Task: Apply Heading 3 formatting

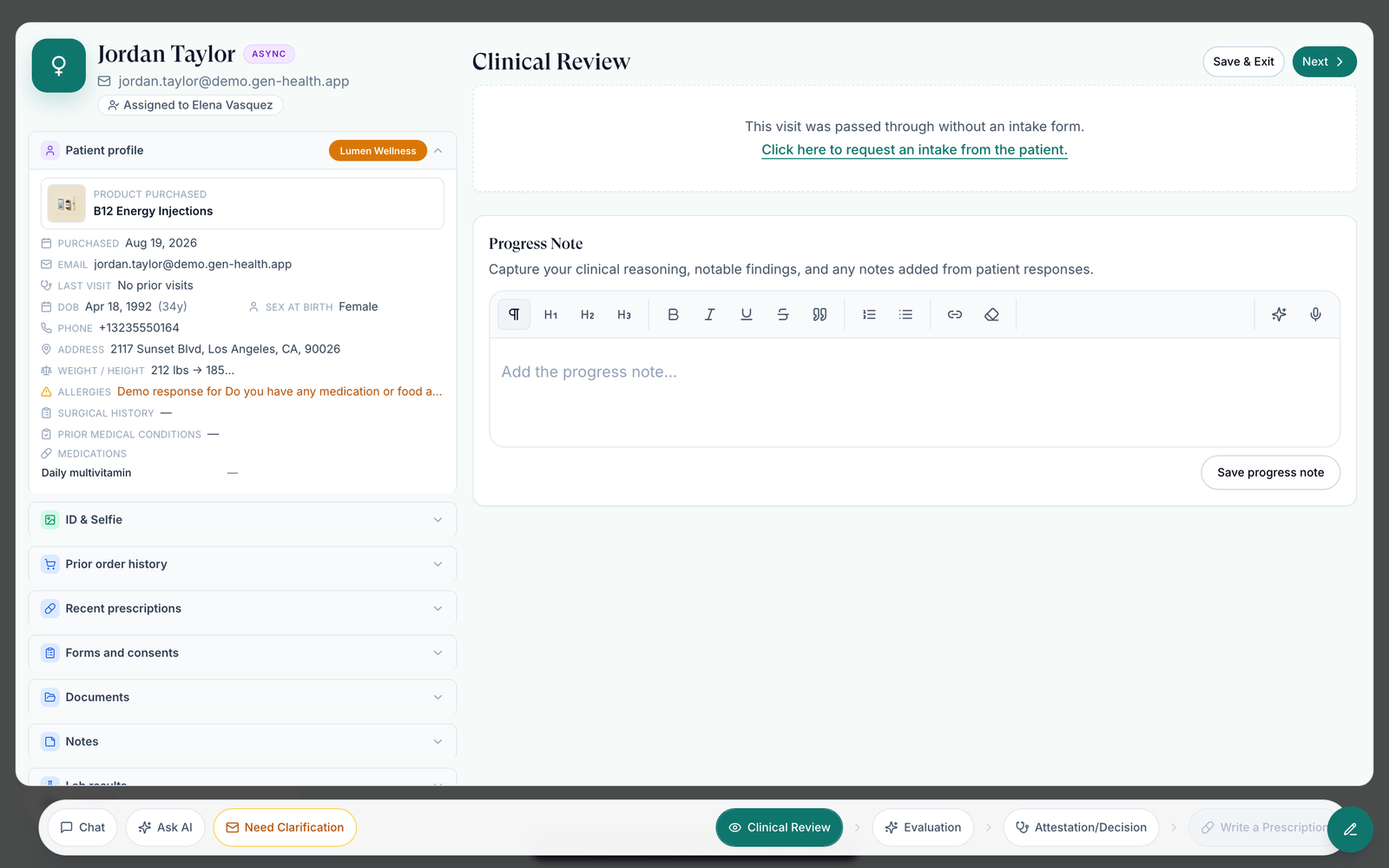Action: pos(624,314)
